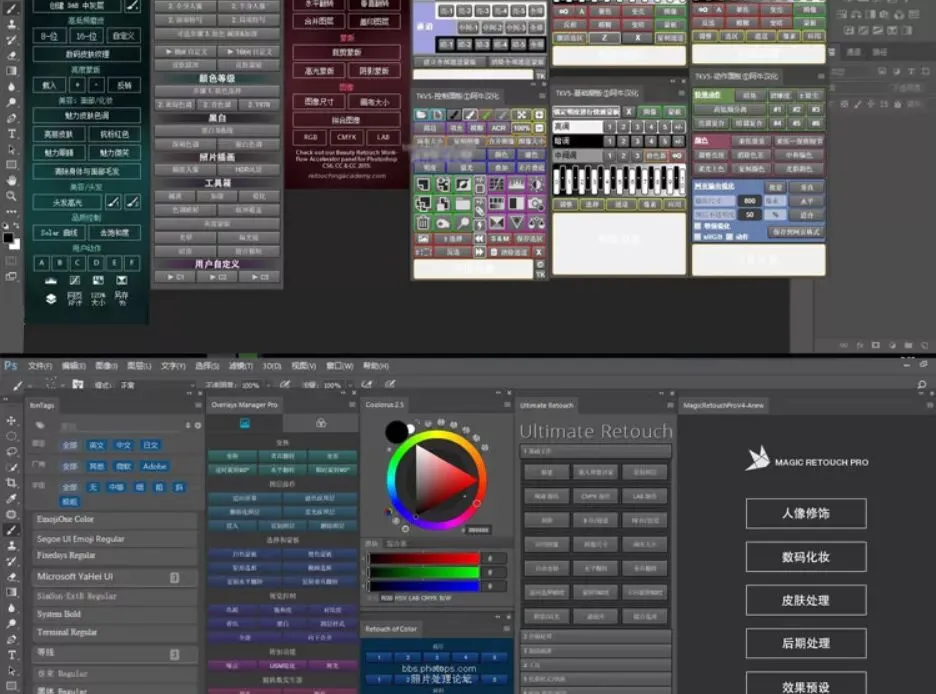Switch to the lock icon tab in Overlays Manager Pro
This screenshot has width=936, height=694.
coord(321,423)
